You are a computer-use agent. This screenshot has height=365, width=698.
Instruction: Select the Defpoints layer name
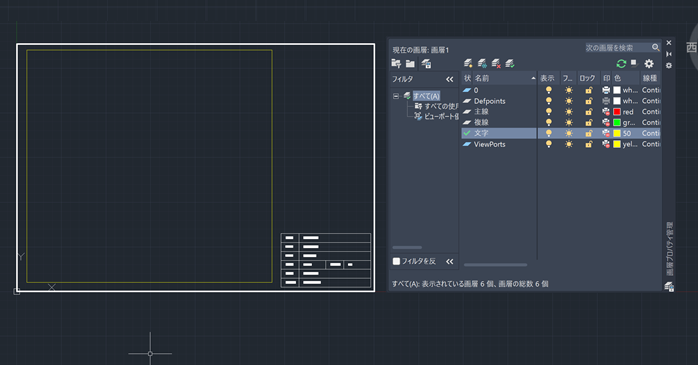coord(490,101)
